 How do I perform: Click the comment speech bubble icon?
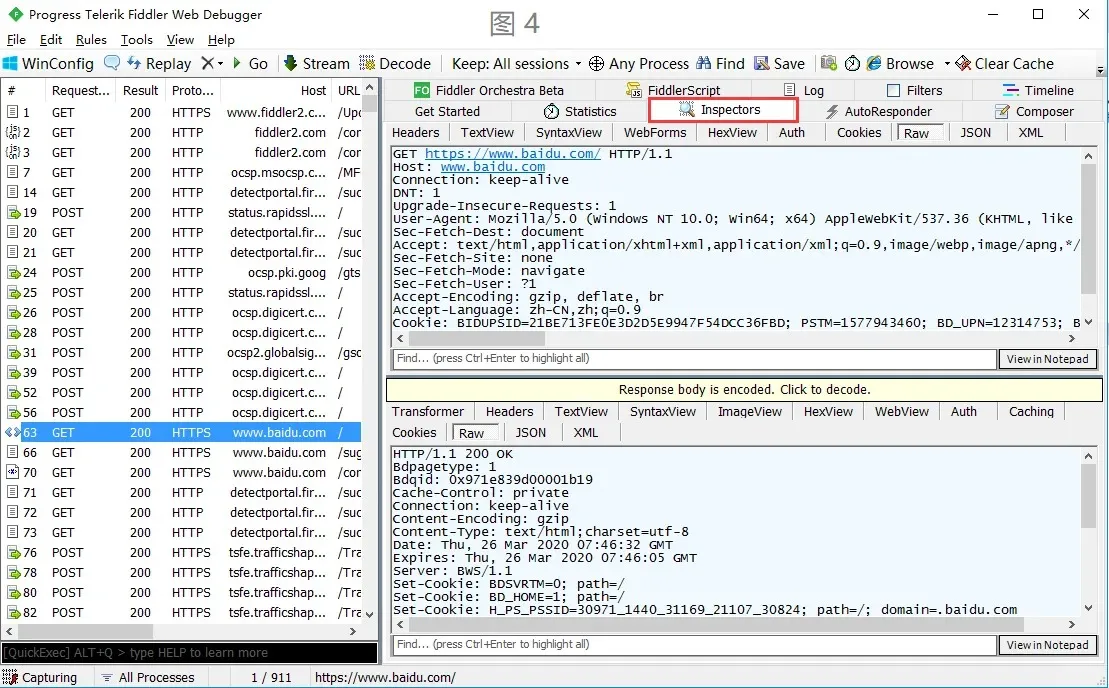(112, 63)
